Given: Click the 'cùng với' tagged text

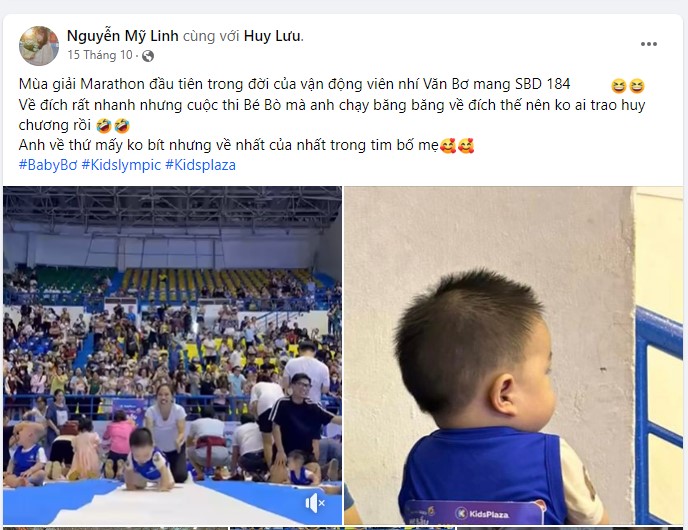Looking at the screenshot, I should (x=211, y=36).
